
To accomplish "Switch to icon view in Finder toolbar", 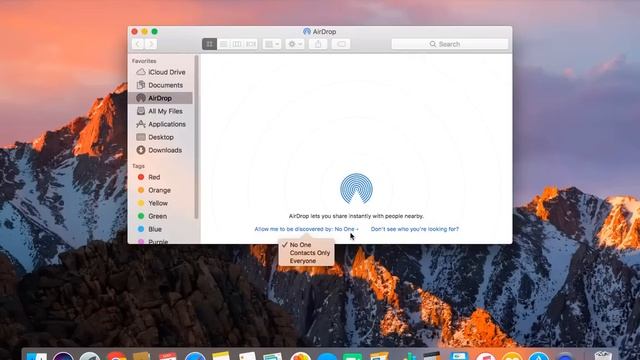I will (x=209, y=44).
